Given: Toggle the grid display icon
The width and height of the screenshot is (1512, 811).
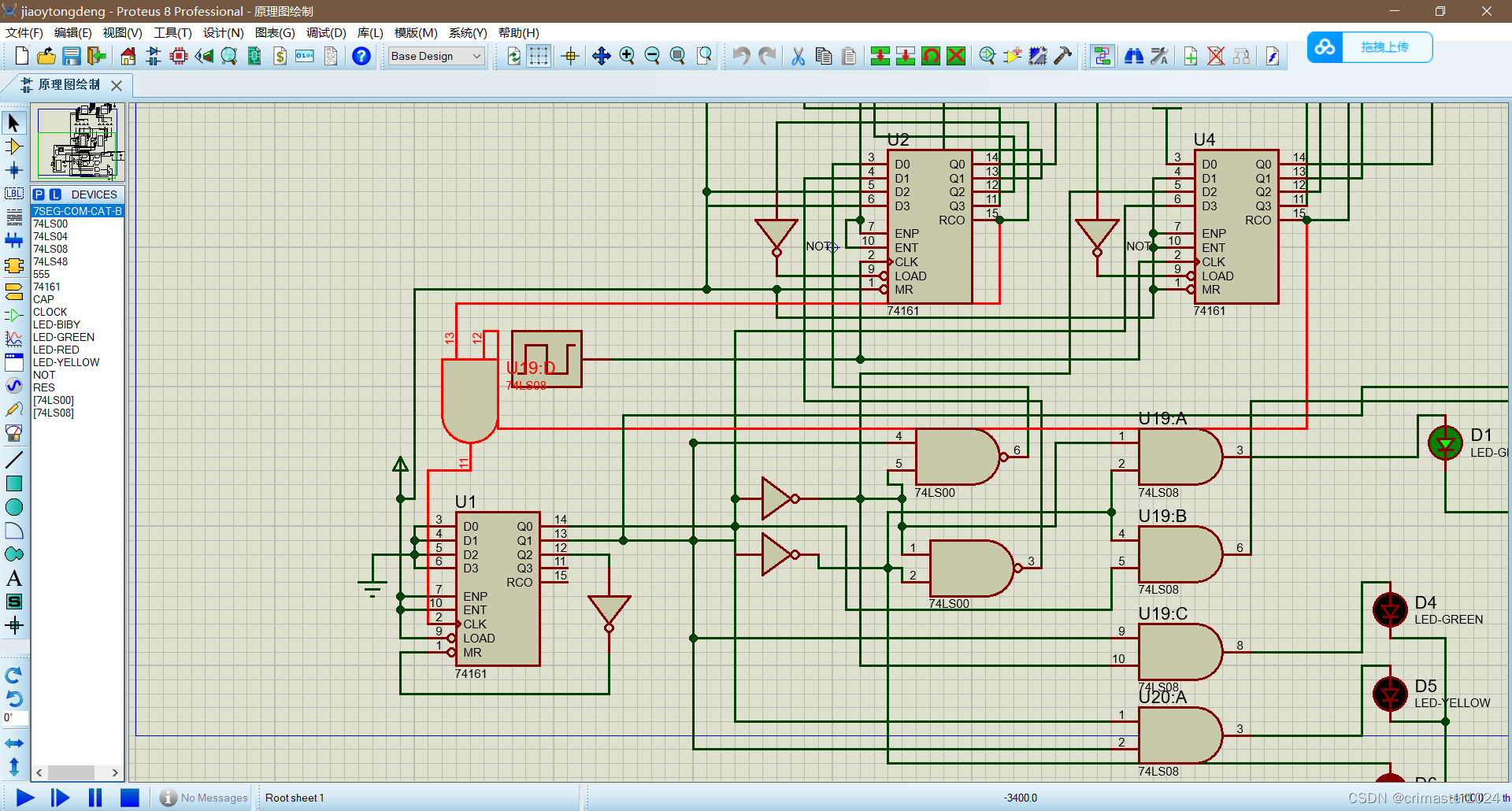Looking at the screenshot, I should pyautogui.click(x=539, y=56).
